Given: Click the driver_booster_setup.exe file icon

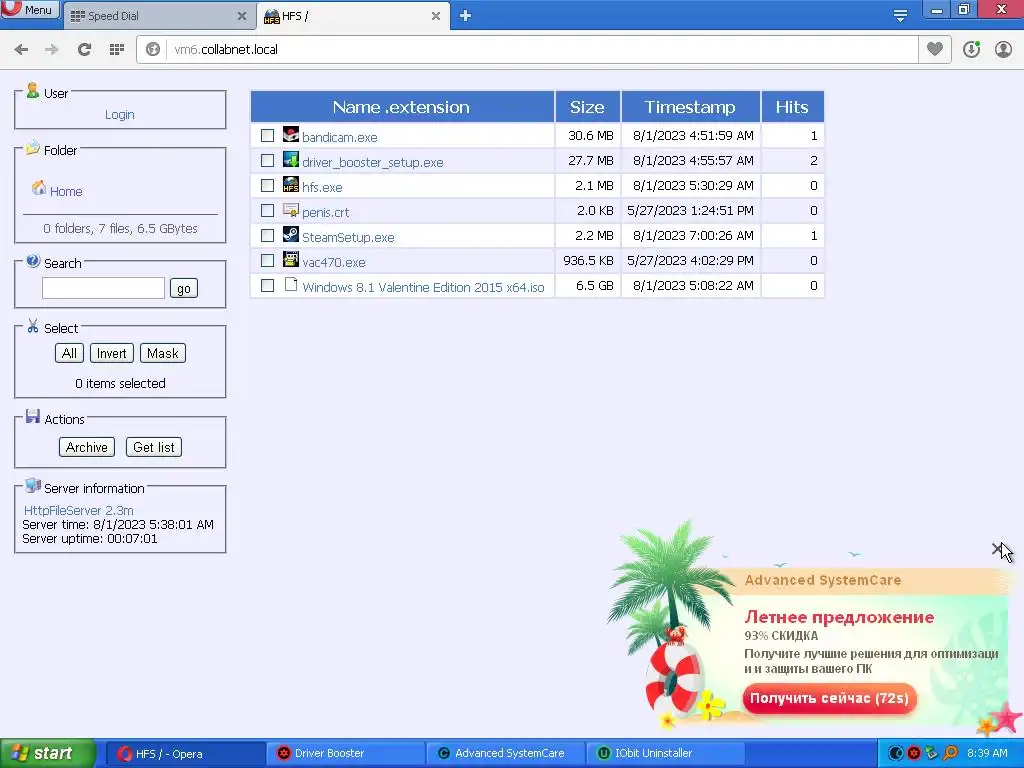Looking at the screenshot, I should coord(291,159).
